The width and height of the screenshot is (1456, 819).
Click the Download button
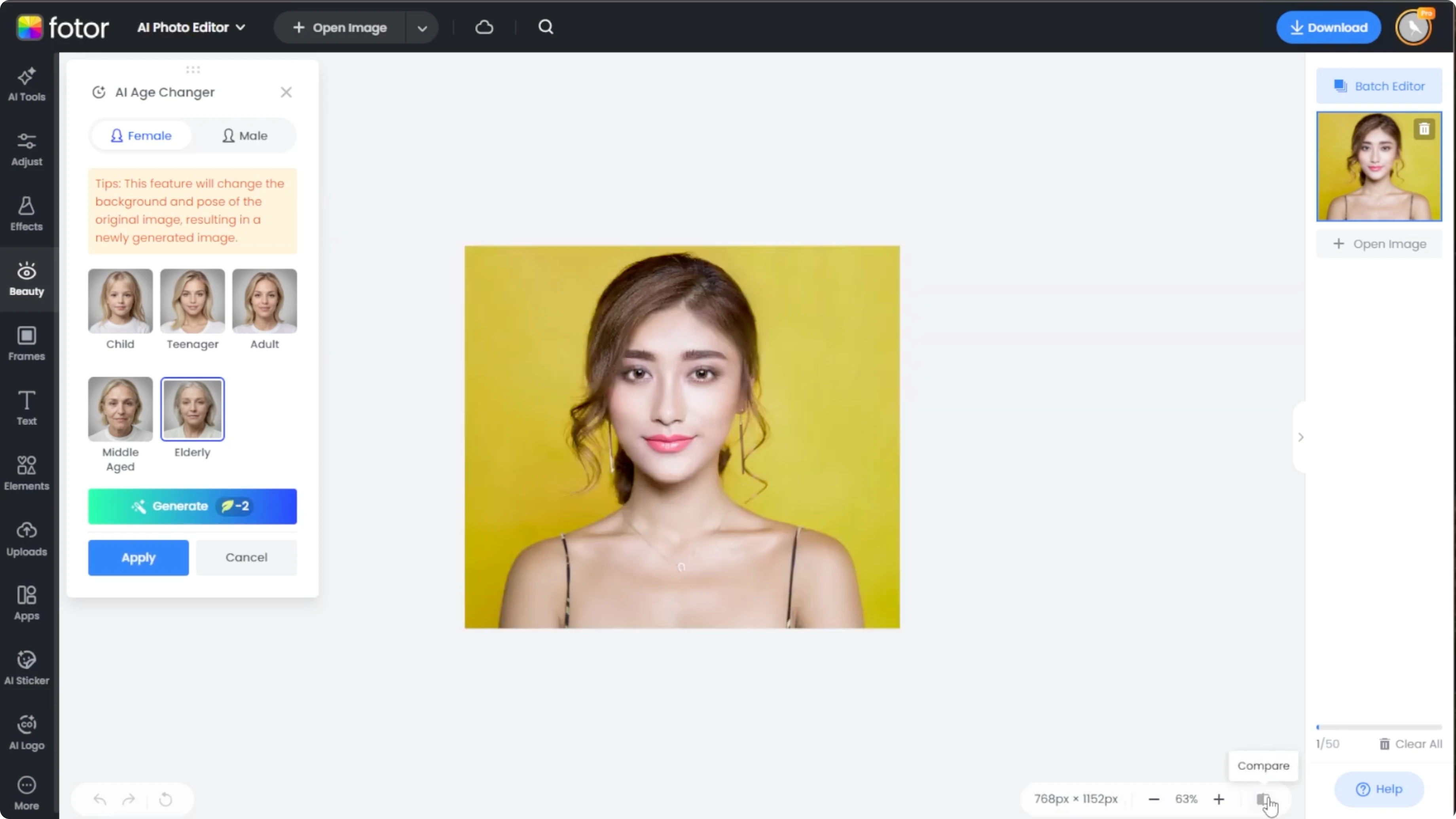coord(1328,27)
